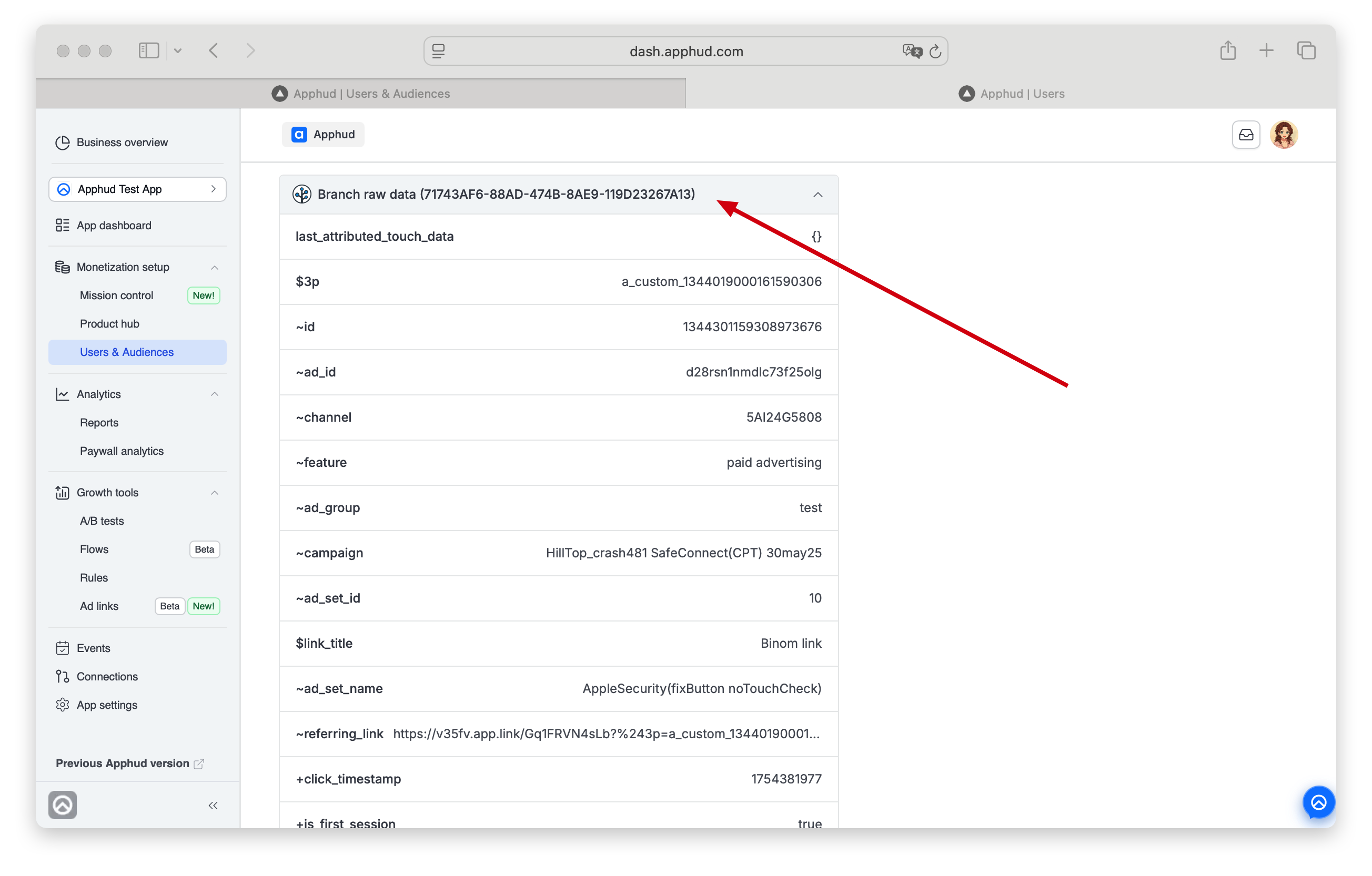Click the Growth tools icon

(62, 493)
